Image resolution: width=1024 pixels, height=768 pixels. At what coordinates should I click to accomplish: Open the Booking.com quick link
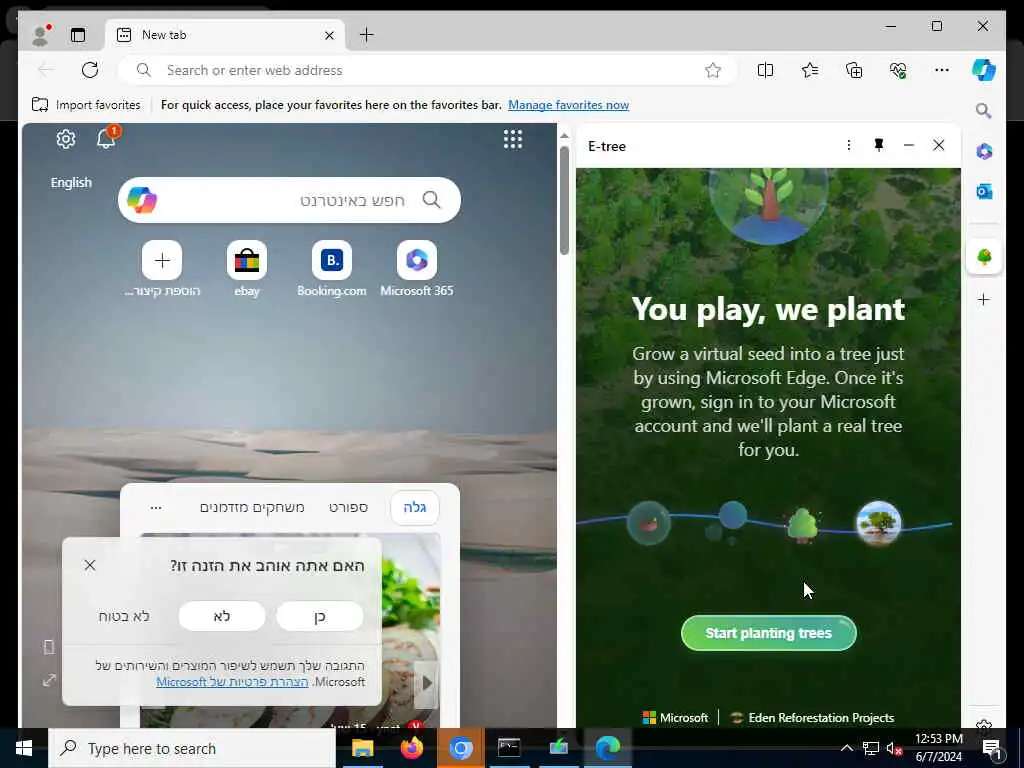tap(332, 260)
